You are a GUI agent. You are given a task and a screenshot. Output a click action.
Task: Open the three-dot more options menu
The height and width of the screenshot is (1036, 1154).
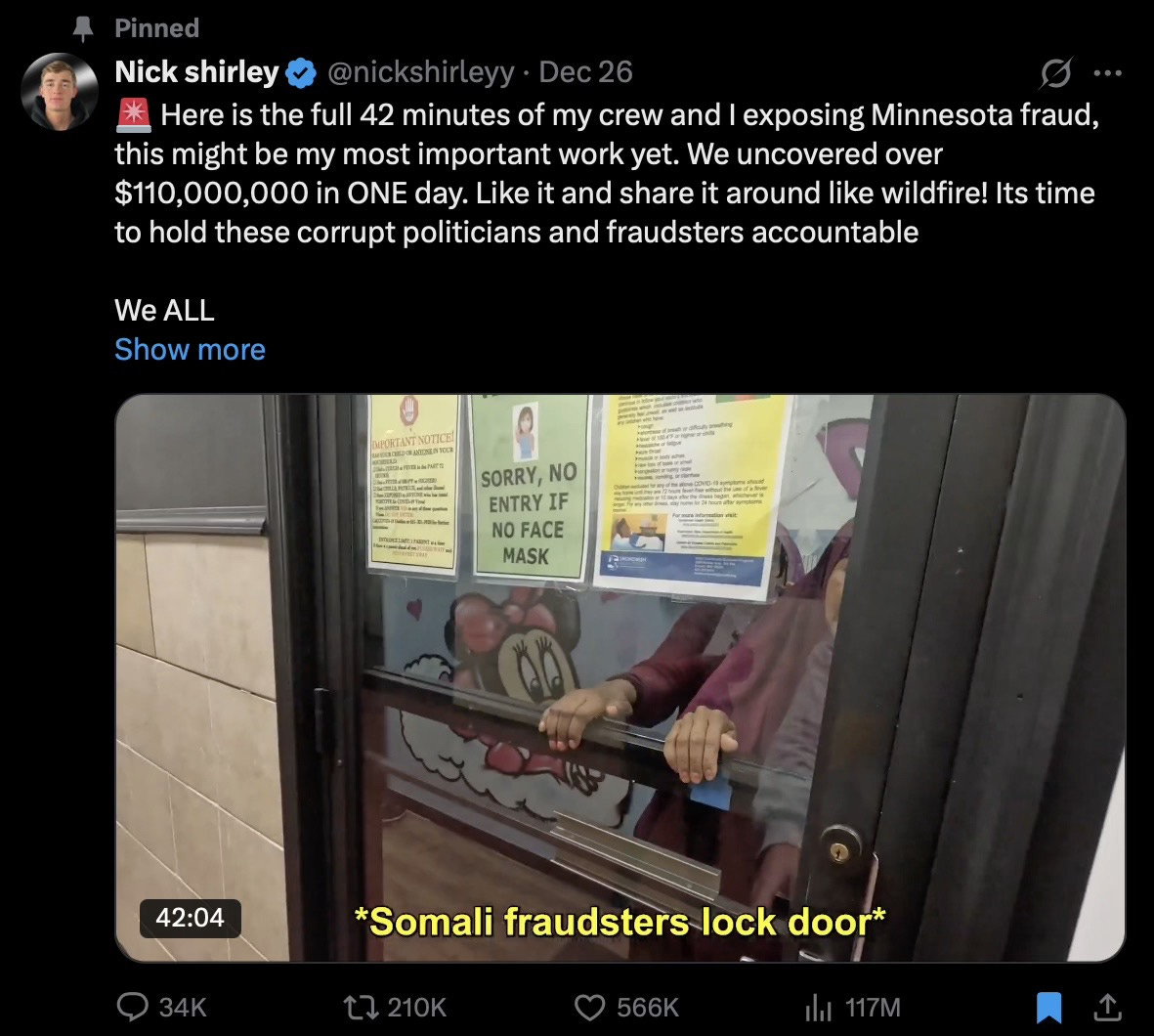1108,73
